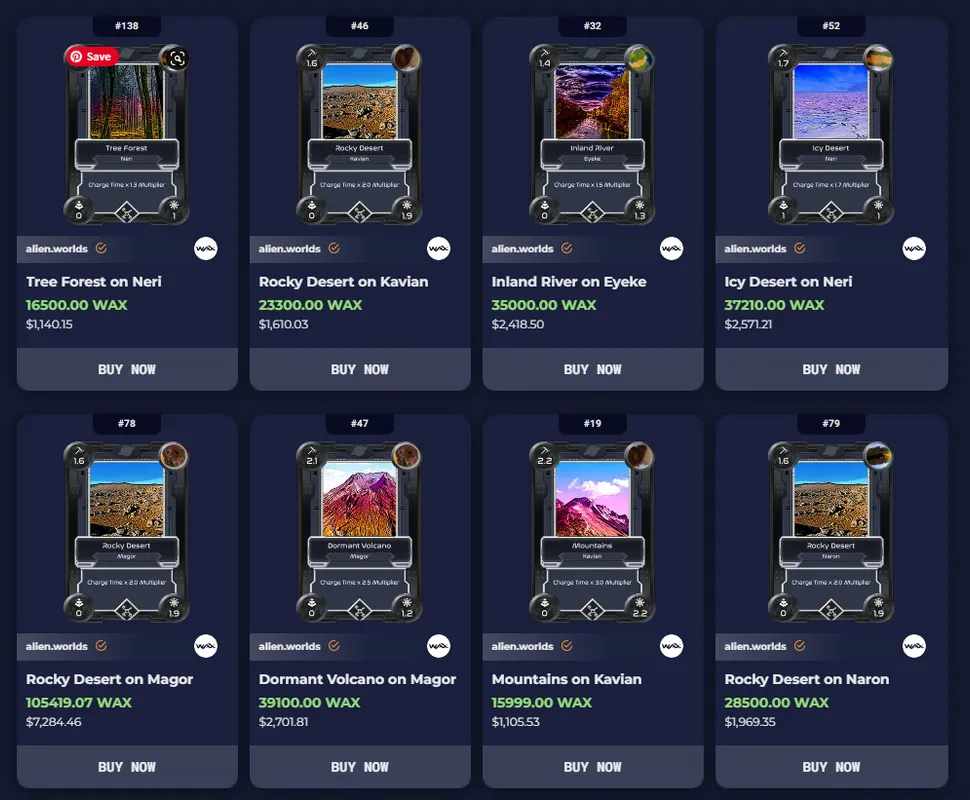Screen dimensions: 970x800
Task: Click WAX logo on Icy Desert listing
Action: [914, 249]
